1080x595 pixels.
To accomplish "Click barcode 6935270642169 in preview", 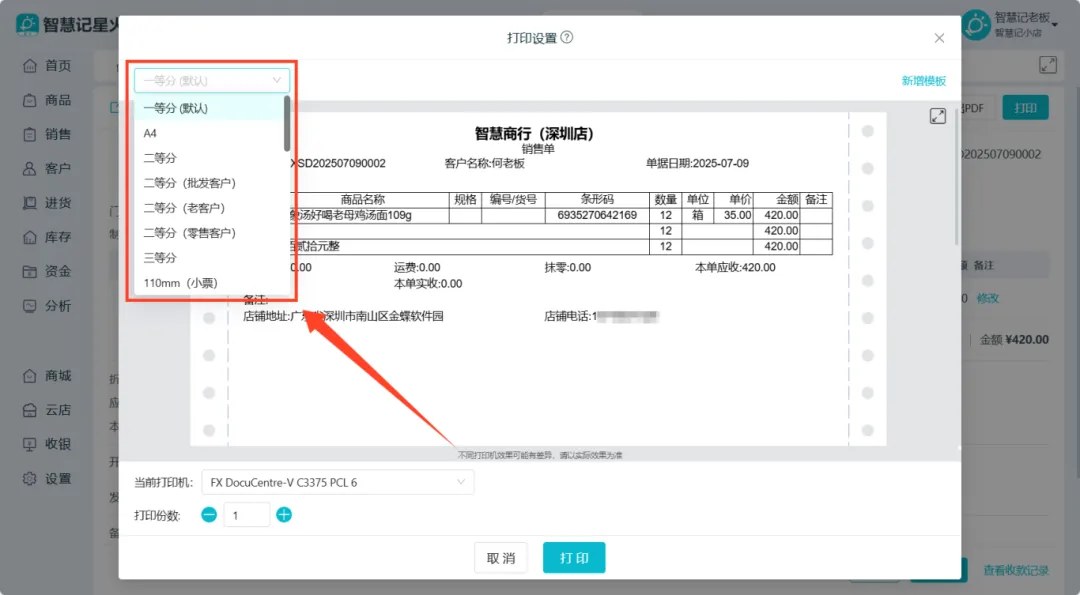I will [x=596, y=215].
